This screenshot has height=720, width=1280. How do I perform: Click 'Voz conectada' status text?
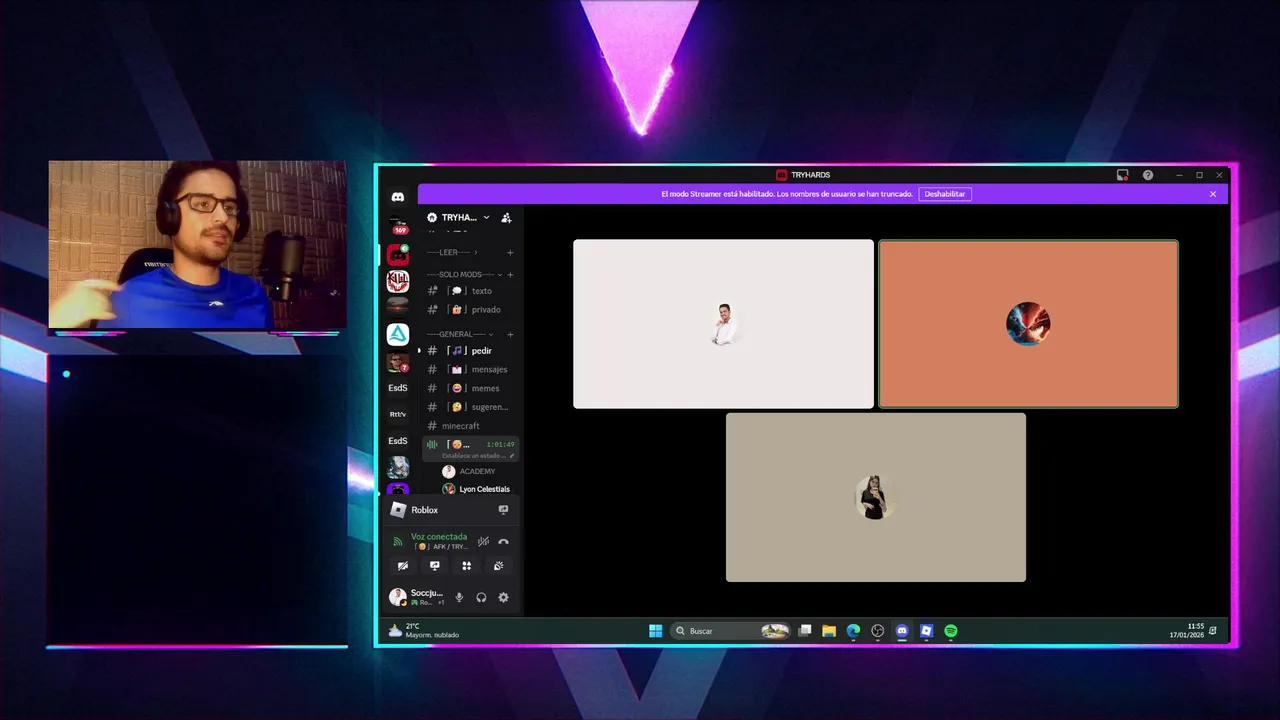439,537
